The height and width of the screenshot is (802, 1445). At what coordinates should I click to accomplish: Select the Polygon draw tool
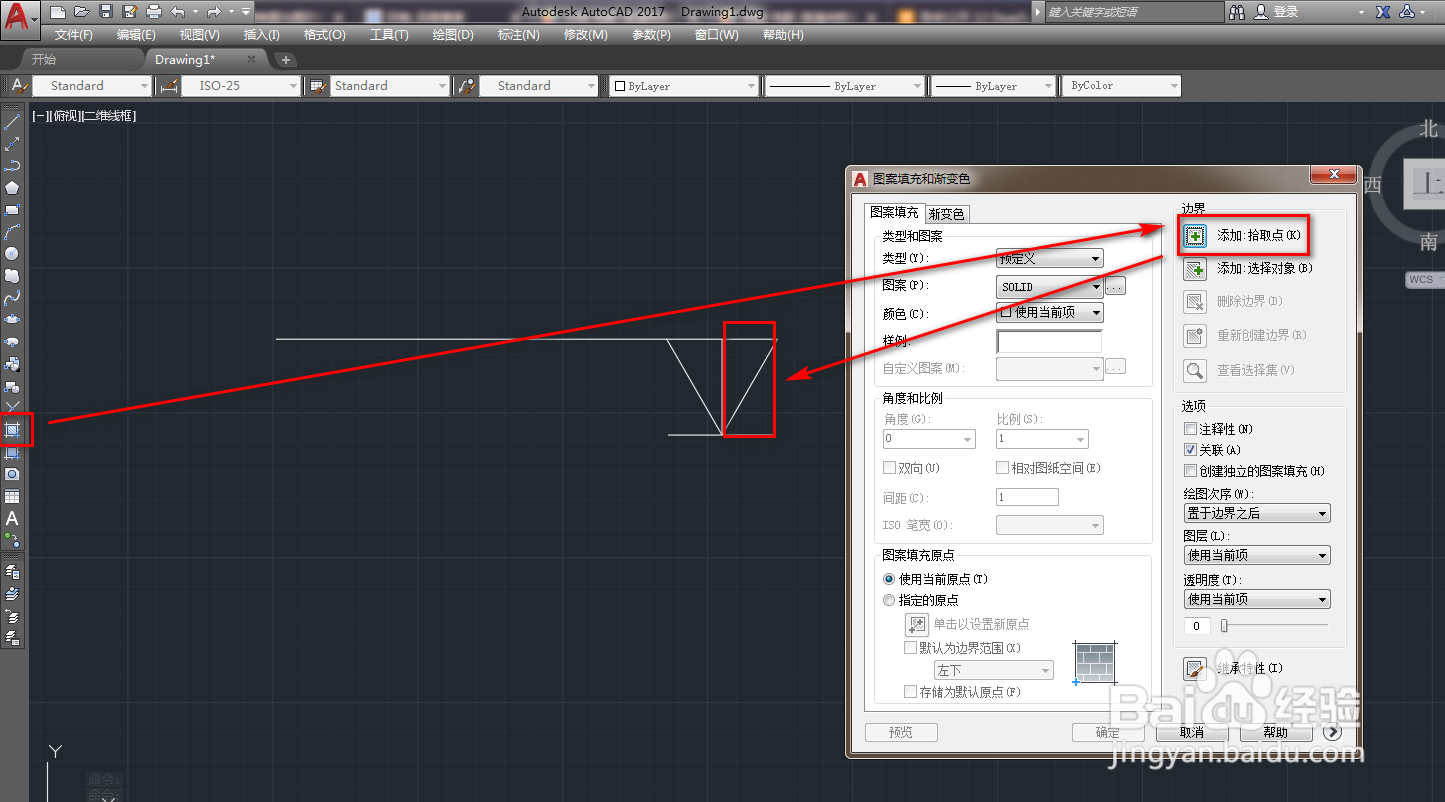13,188
